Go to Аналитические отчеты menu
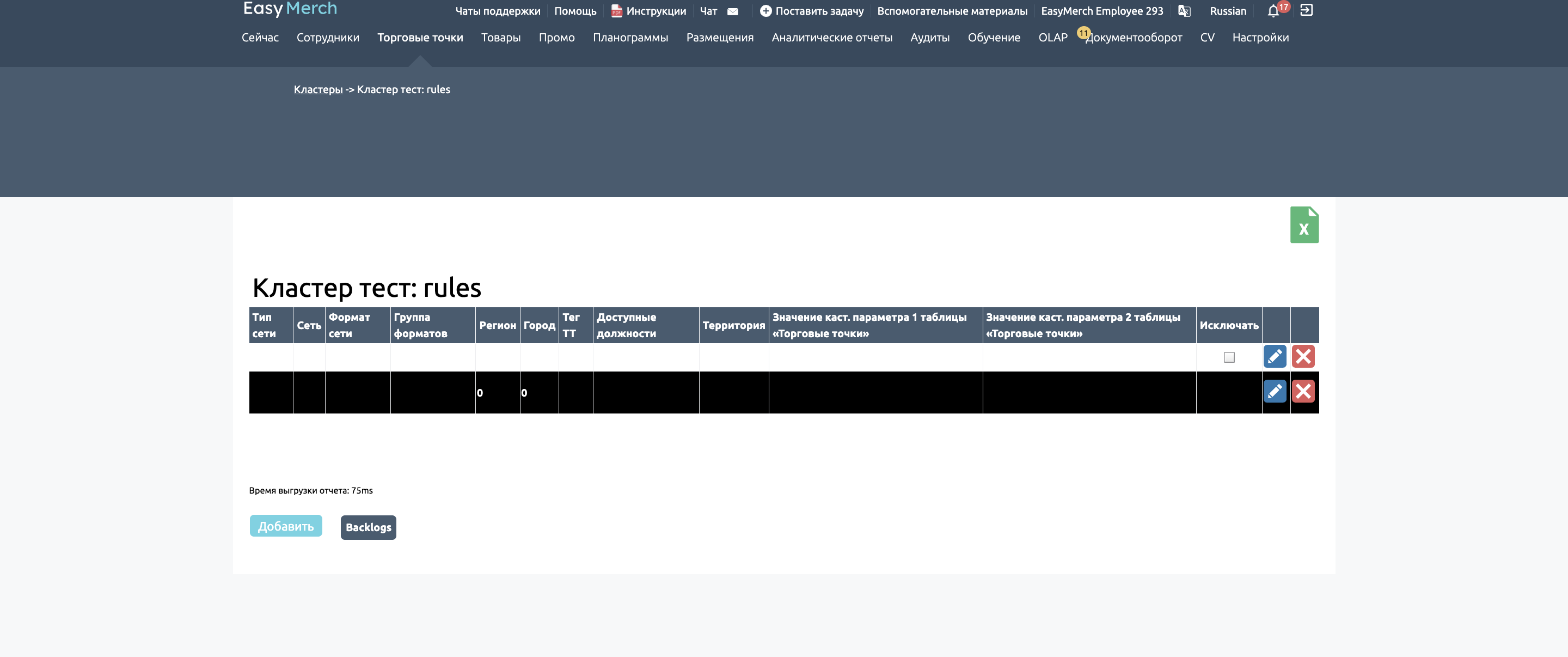Screen dimensions: 1568x657 pyautogui.click(x=831, y=38)
